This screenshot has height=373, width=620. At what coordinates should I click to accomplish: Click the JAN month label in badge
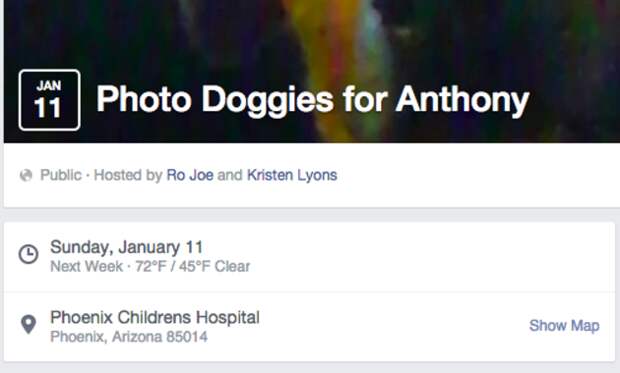[x=49, y=85]
